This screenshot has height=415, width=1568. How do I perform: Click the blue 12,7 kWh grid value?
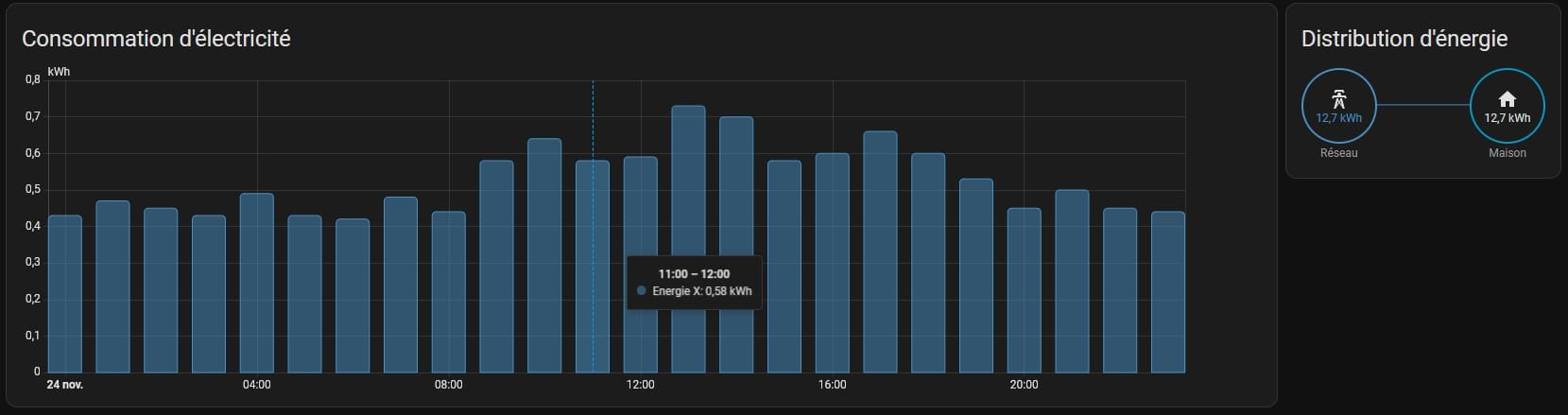coord(1338,118)
